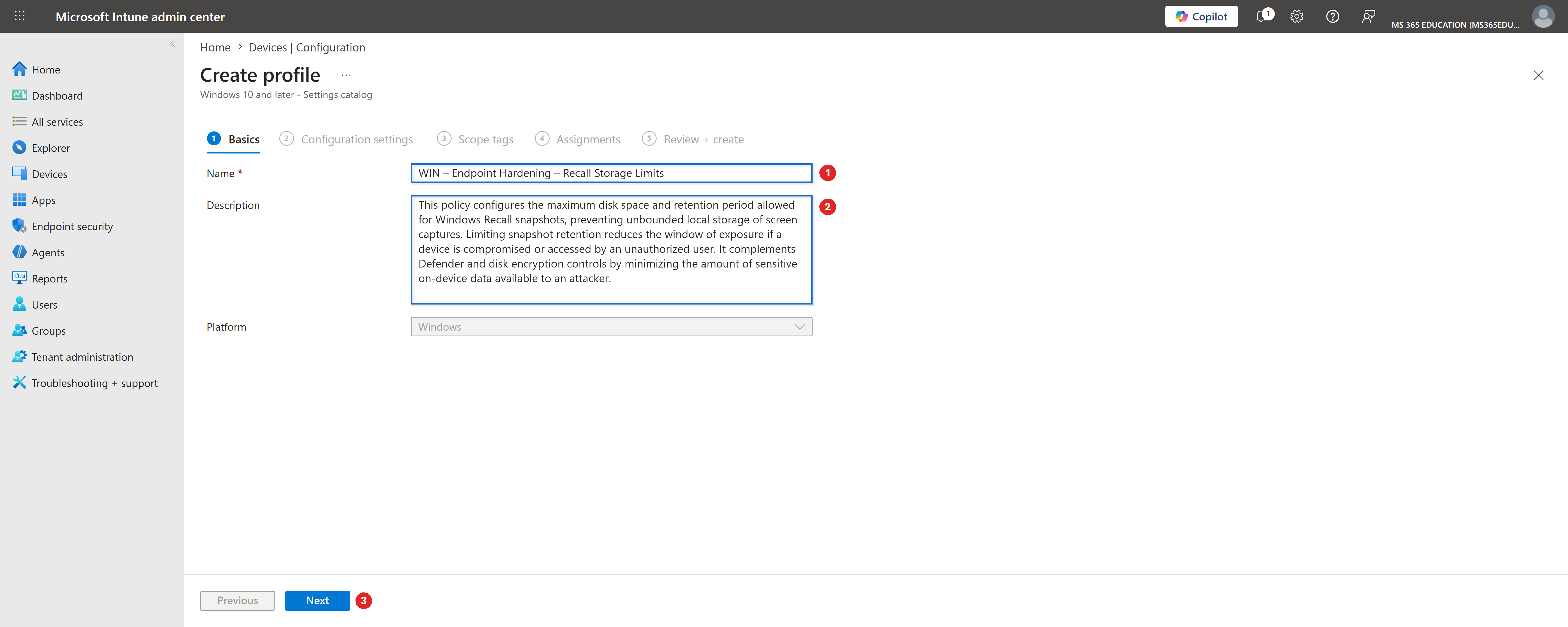Click the Next button
Screen dimensions: 1568x627
point(317,600)
